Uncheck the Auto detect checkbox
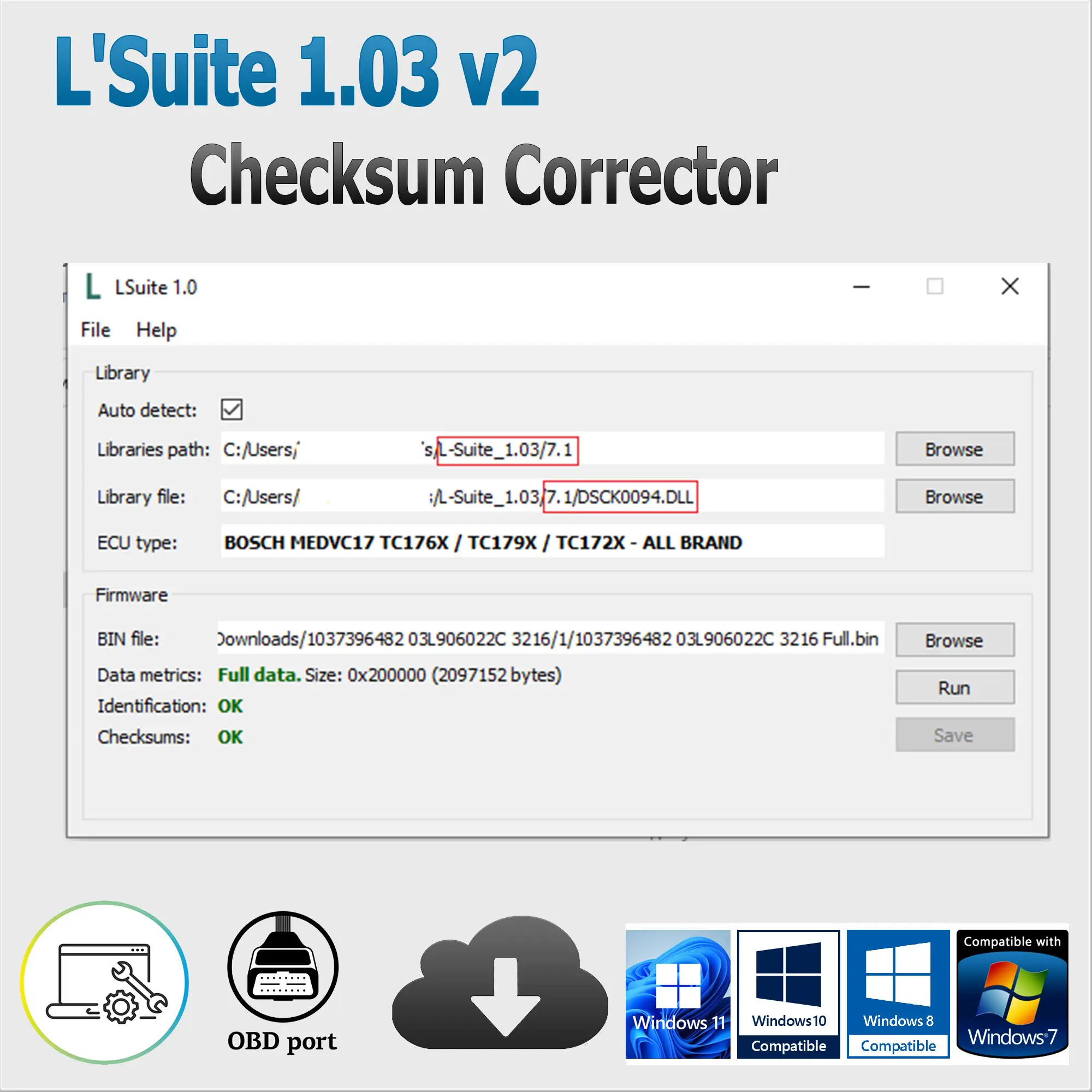 coord(232,410)
